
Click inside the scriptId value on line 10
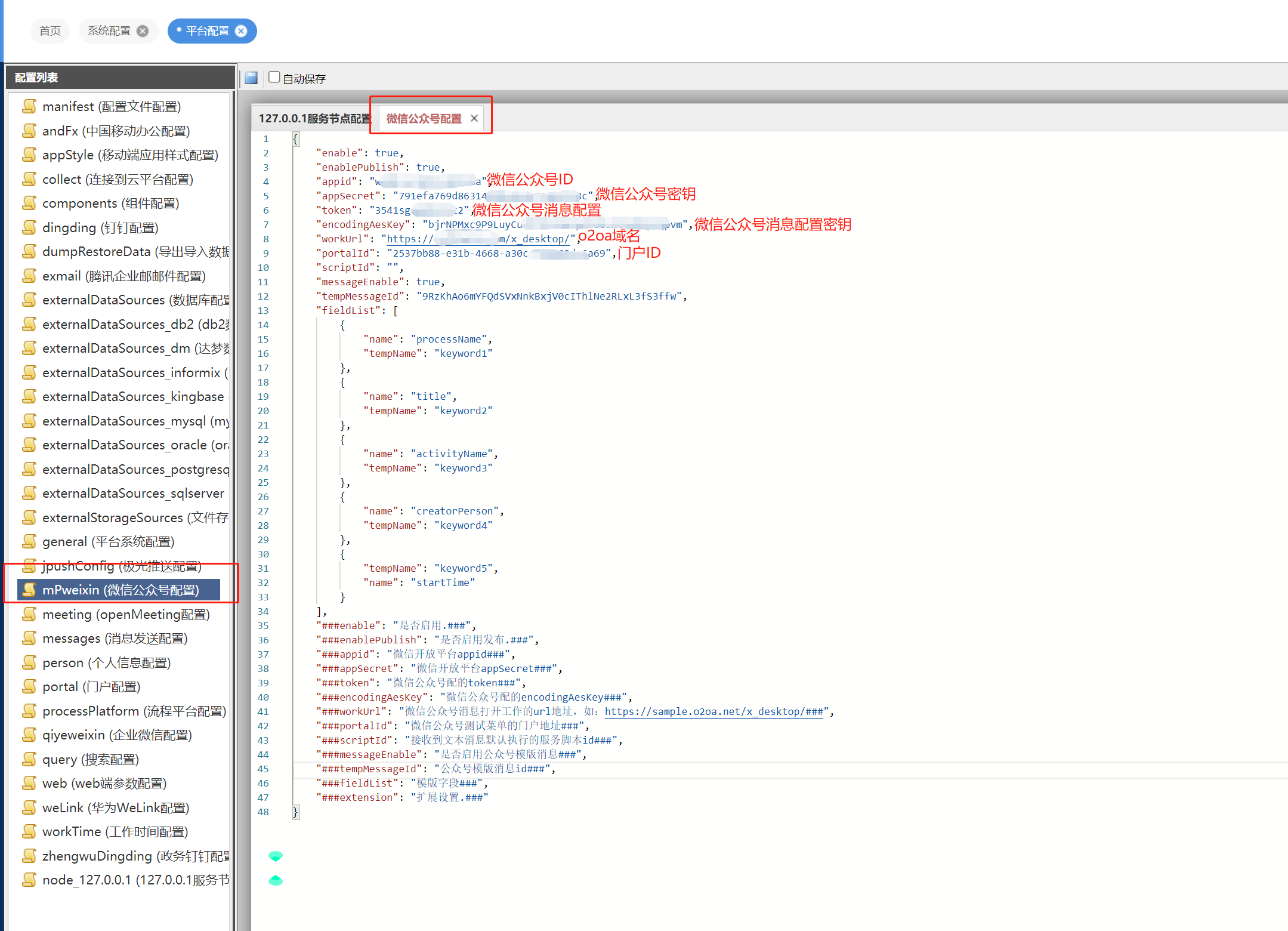(393, 267)
